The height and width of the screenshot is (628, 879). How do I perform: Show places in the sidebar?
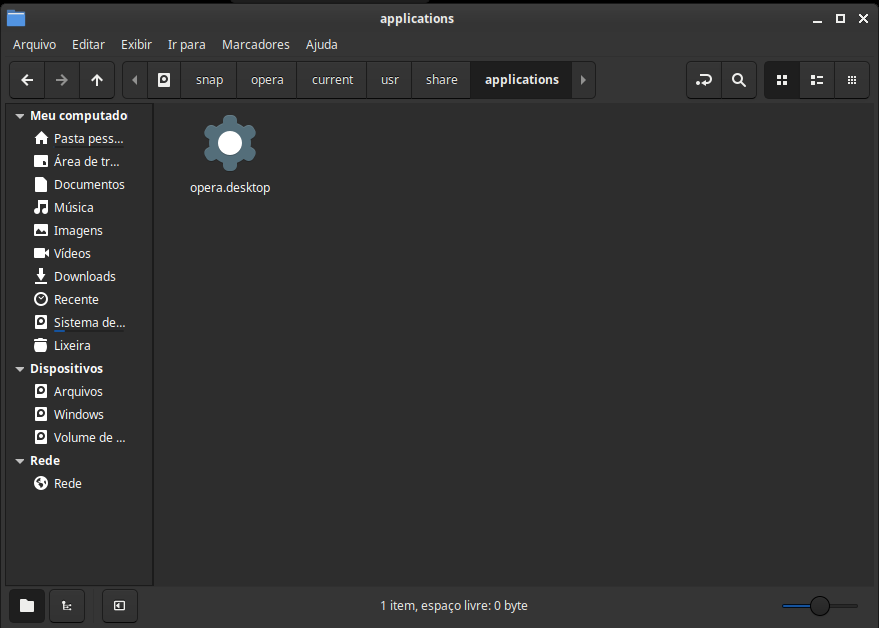(27, 606)
